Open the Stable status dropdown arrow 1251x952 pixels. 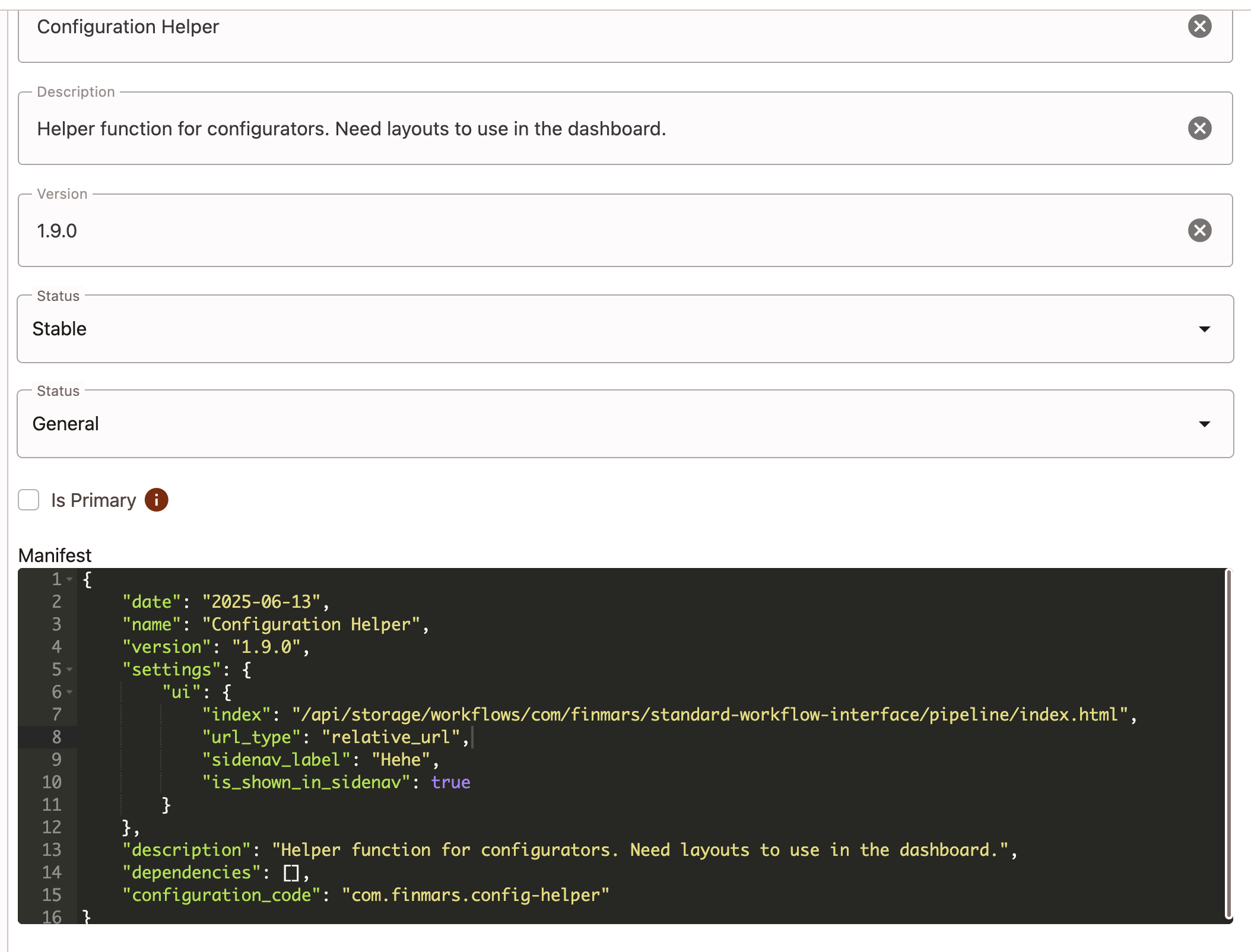pos(1204,329)
